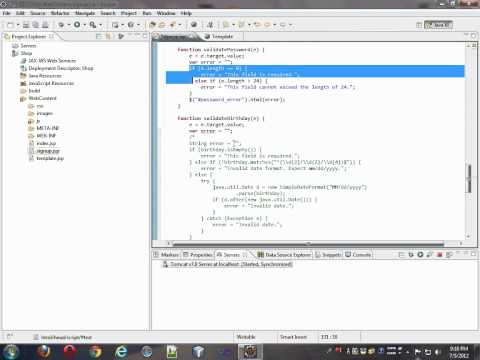Viewport: 480px width, 360px height.
Task: Click the Open Perspective icon
Action: tap(419, 25)
